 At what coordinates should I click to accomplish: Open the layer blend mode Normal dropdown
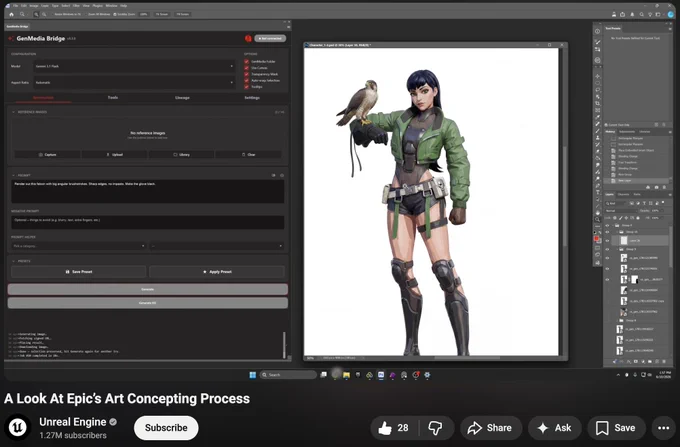click(621, 211)
